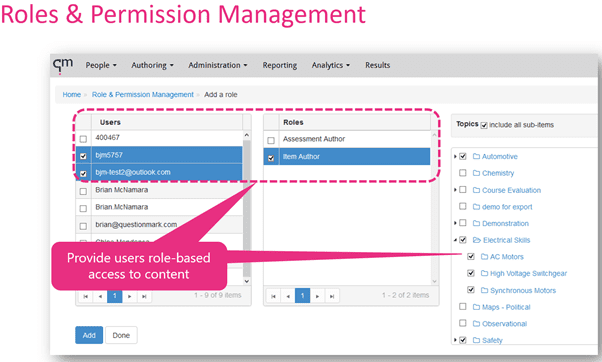The image size is (602, 362).
Task: Open the People dropdown caret
Action: (114, 66)
